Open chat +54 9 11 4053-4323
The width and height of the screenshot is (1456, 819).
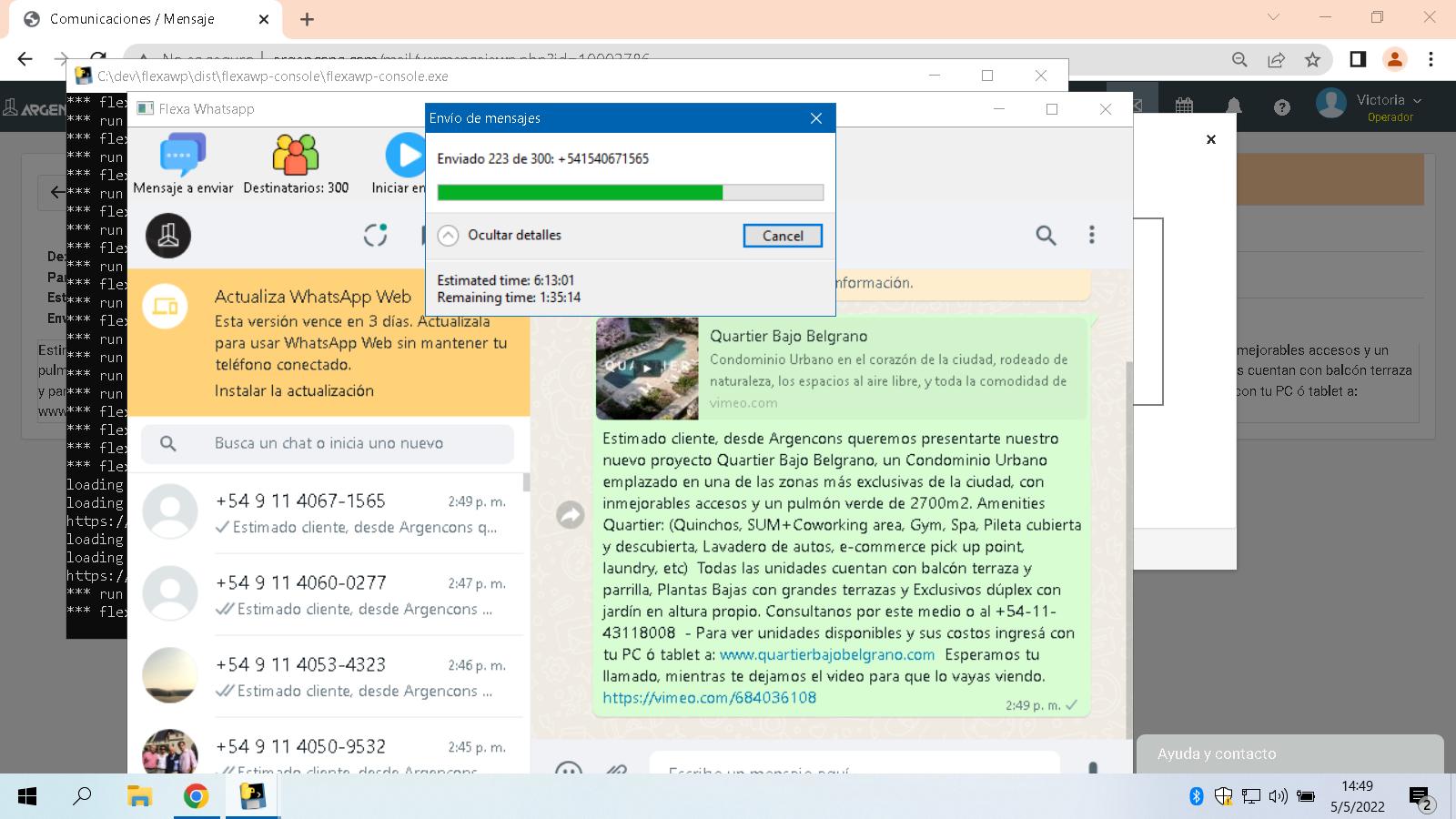click(328, 676)
